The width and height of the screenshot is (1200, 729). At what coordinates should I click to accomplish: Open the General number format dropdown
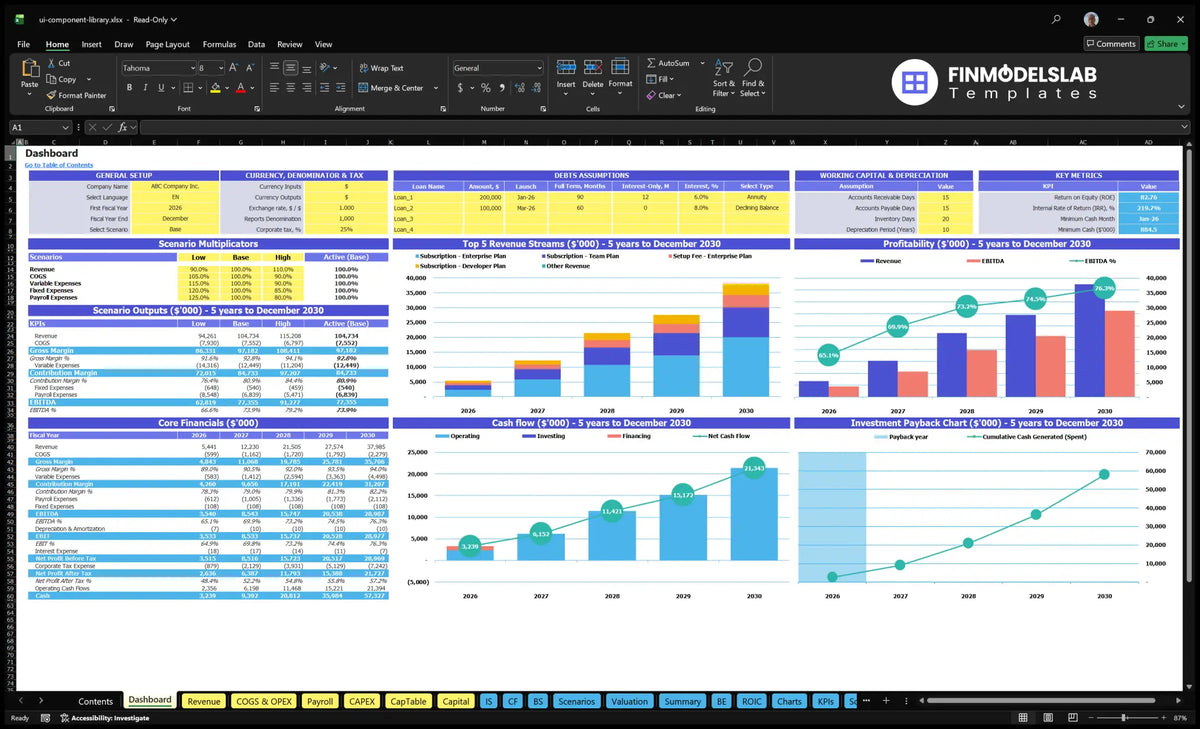(x=539, y=68)
